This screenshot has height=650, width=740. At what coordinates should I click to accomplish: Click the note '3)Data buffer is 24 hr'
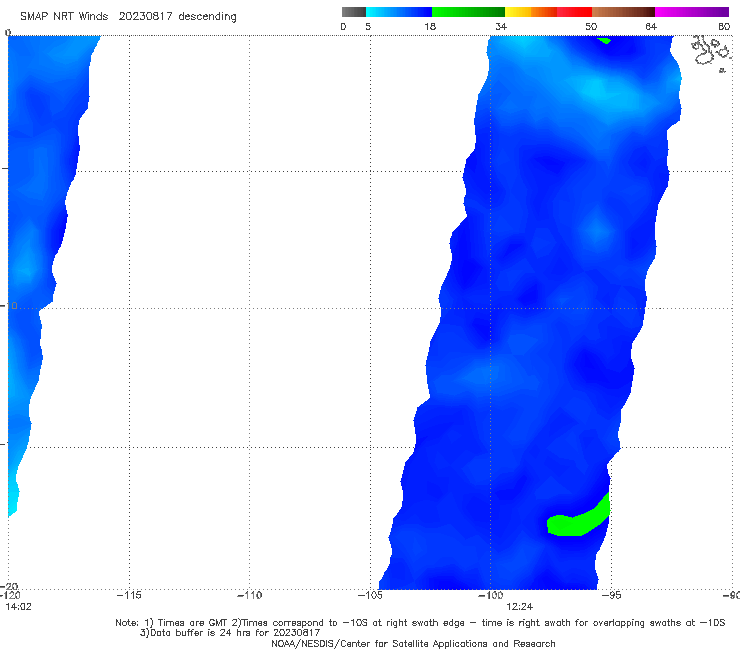[230, 633]
